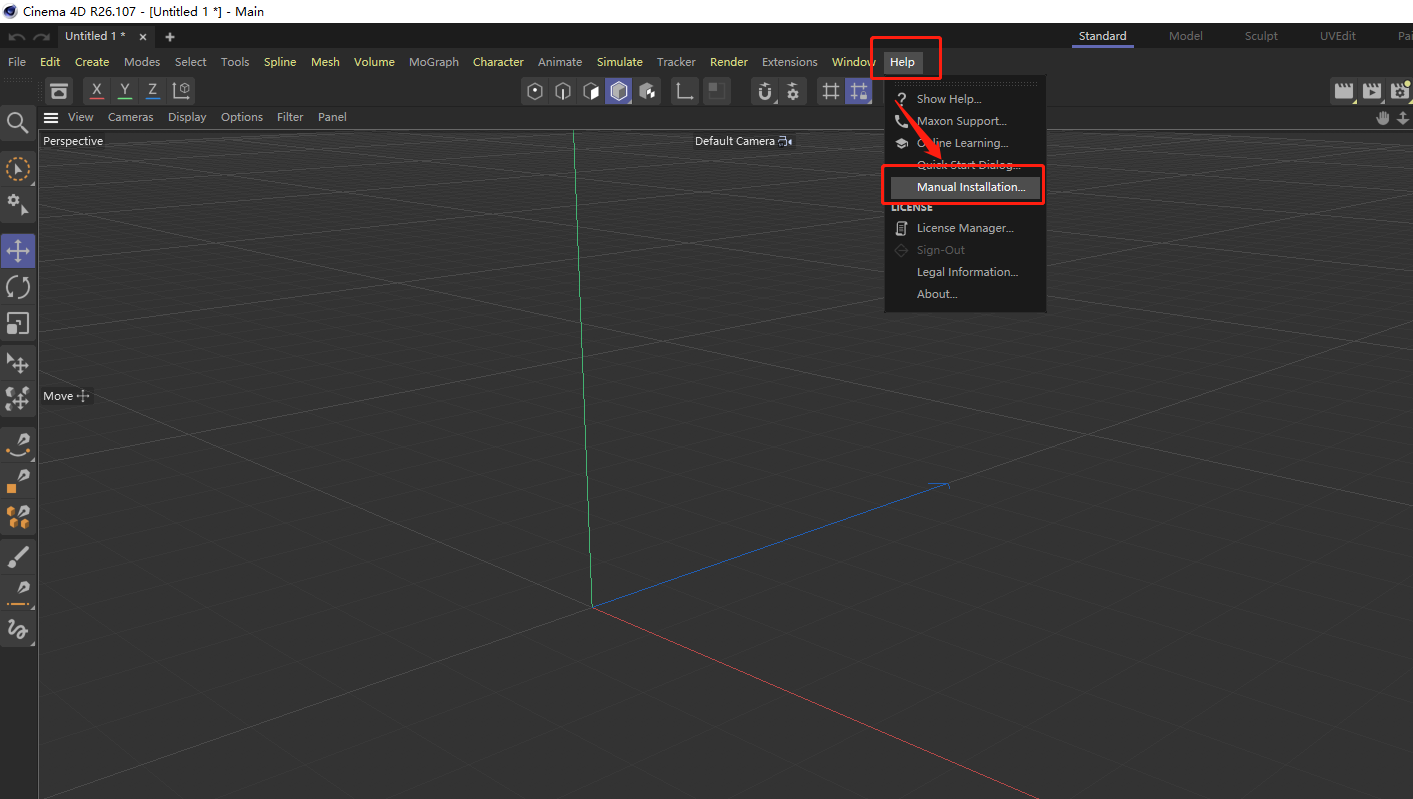Render the active view
Viewport: 1413px width, 799px height.
click(x=1344, y=90)
